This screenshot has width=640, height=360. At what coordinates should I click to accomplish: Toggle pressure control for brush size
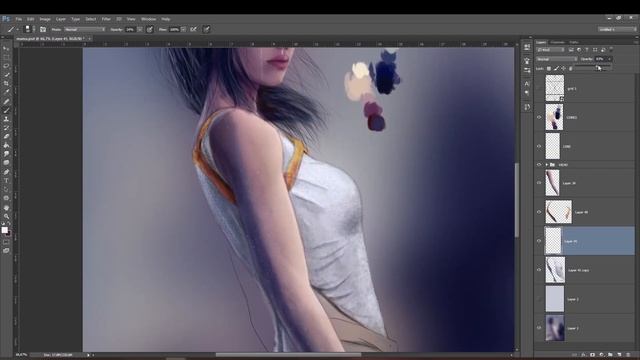tap(206, 29)
